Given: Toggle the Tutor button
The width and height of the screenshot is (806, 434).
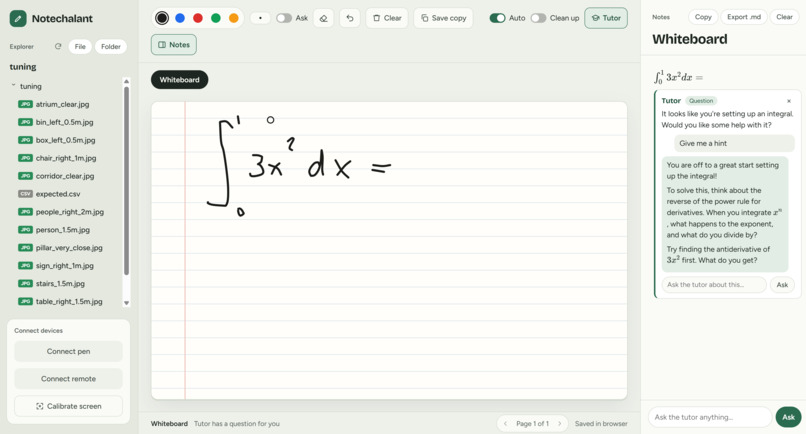Looking at the screenshot, I should 606,18.
